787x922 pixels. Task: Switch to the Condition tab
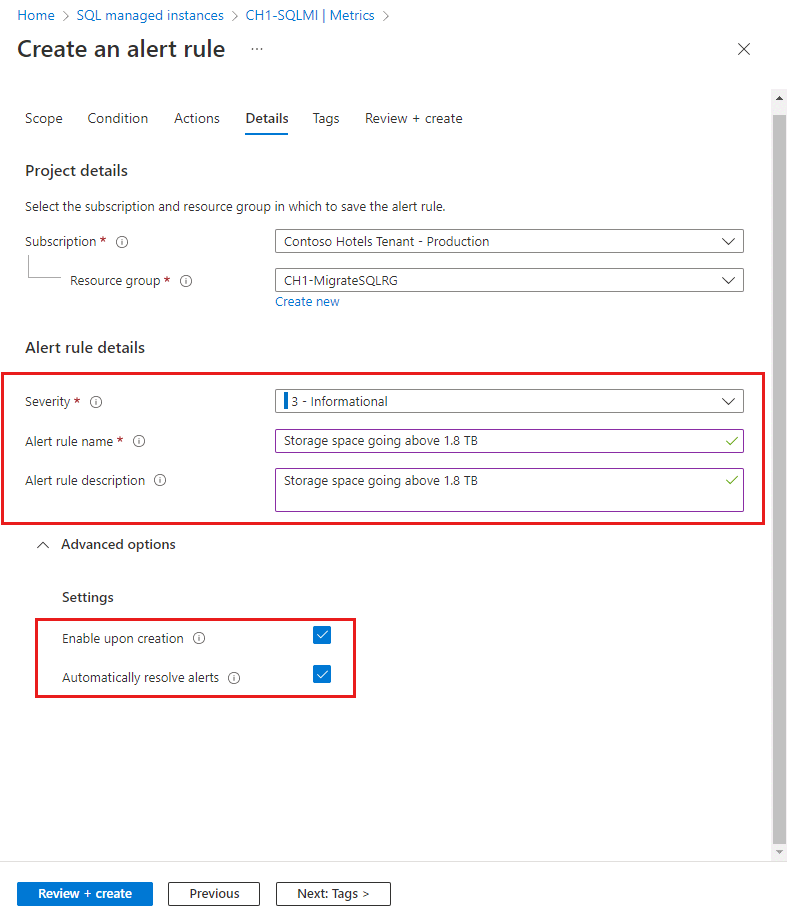117,118
